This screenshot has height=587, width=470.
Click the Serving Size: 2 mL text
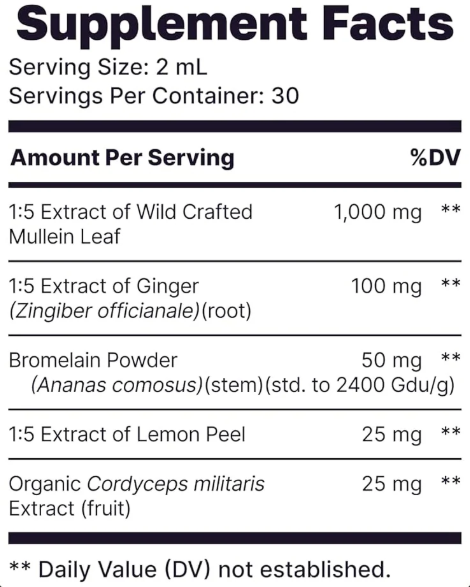[x=108, y=68]
